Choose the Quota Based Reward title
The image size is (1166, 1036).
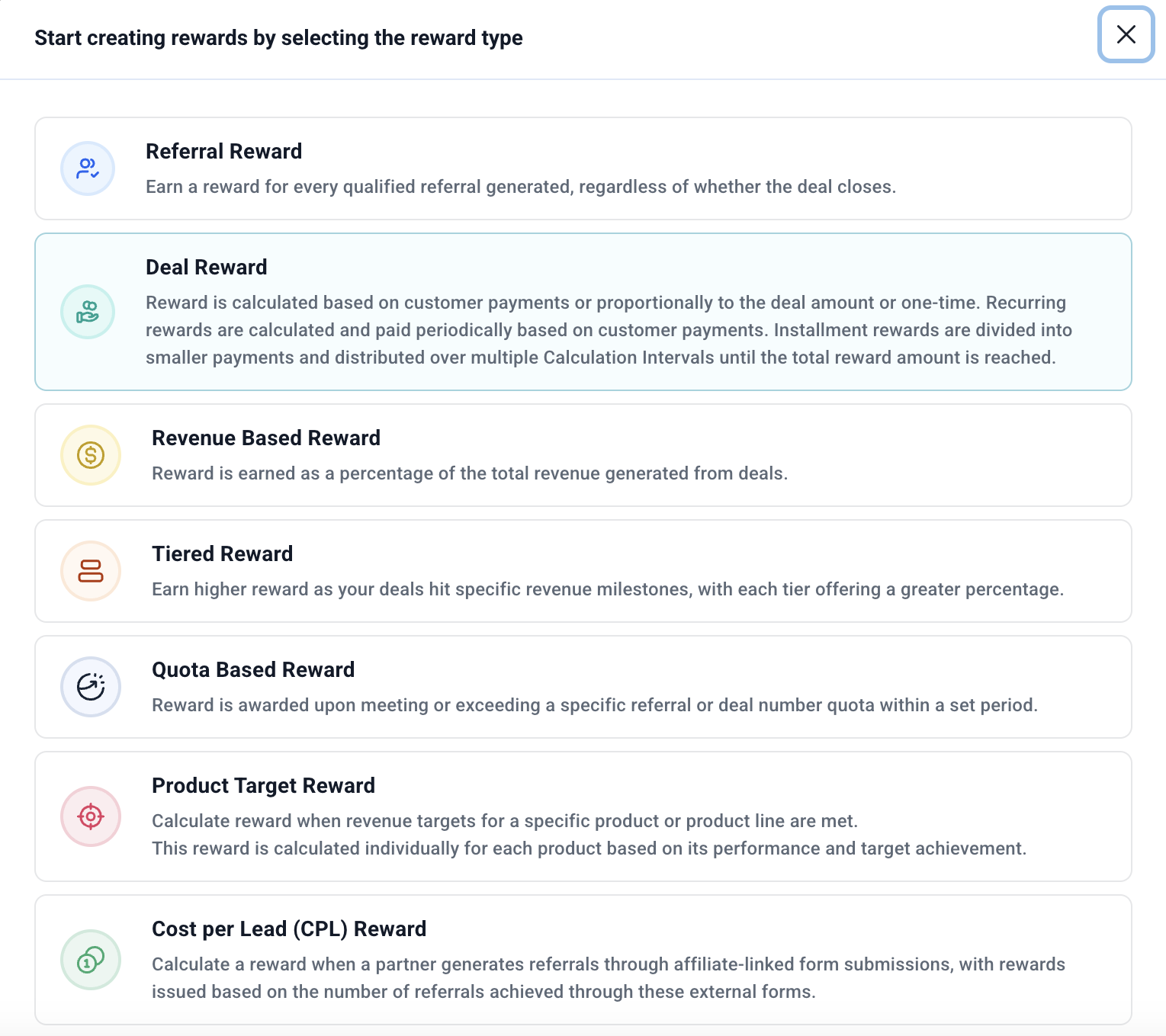[x=252, y=669]
